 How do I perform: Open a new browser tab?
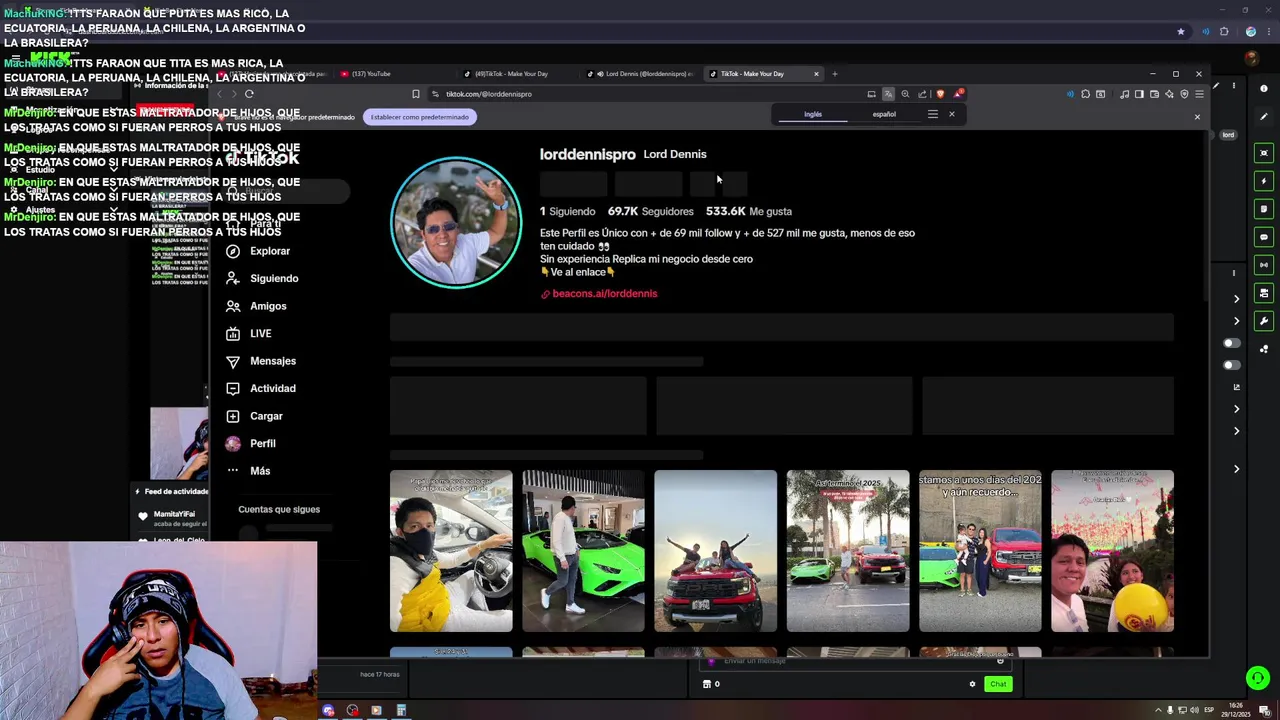click(x=835, y=74)
